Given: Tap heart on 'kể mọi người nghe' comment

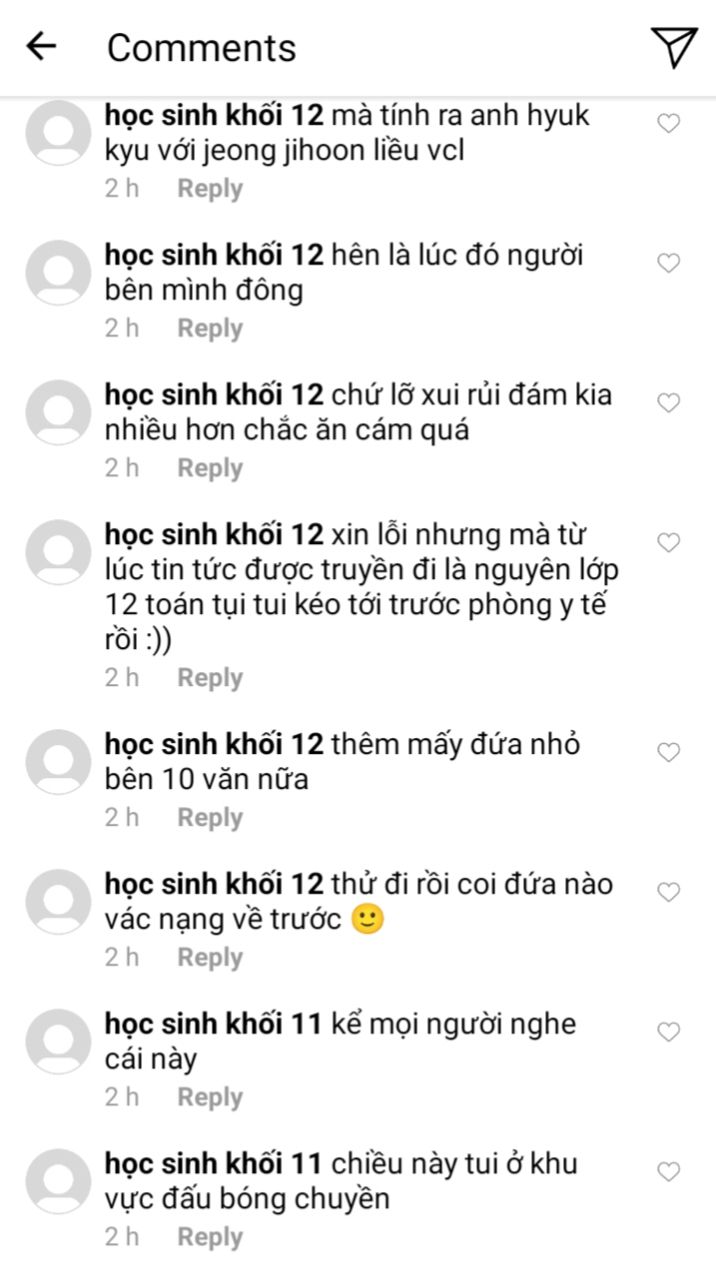Looking at the screenshot, I should tap(668, 1031).
